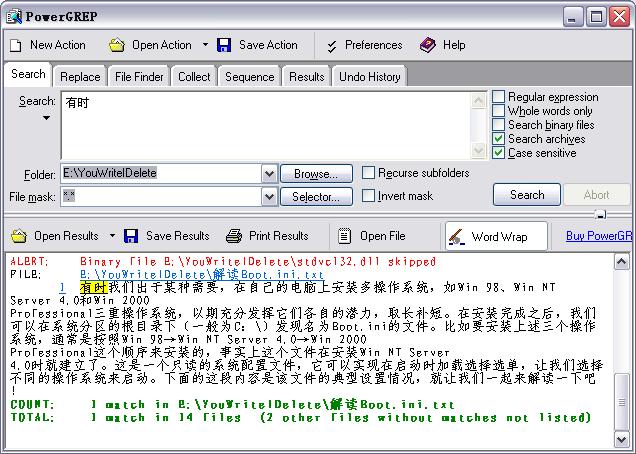Open the Boot.ini.txt file link in results
The width and height of the screenshot is (636, 454).
tap(202, 275)
